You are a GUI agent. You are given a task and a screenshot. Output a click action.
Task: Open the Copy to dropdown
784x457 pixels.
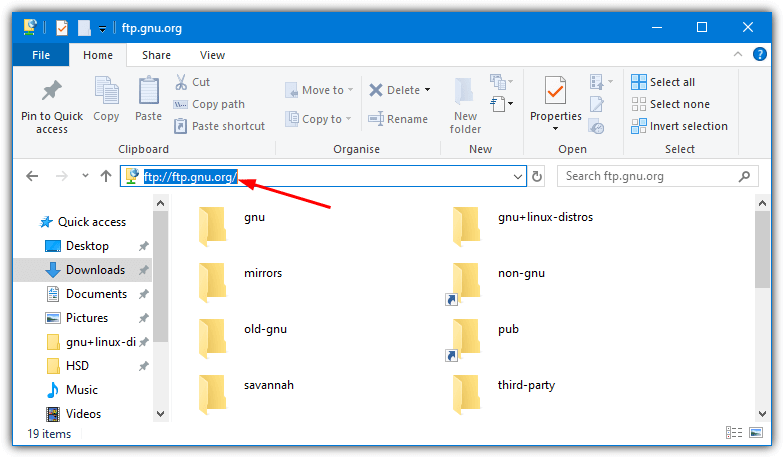click(318, 119)
